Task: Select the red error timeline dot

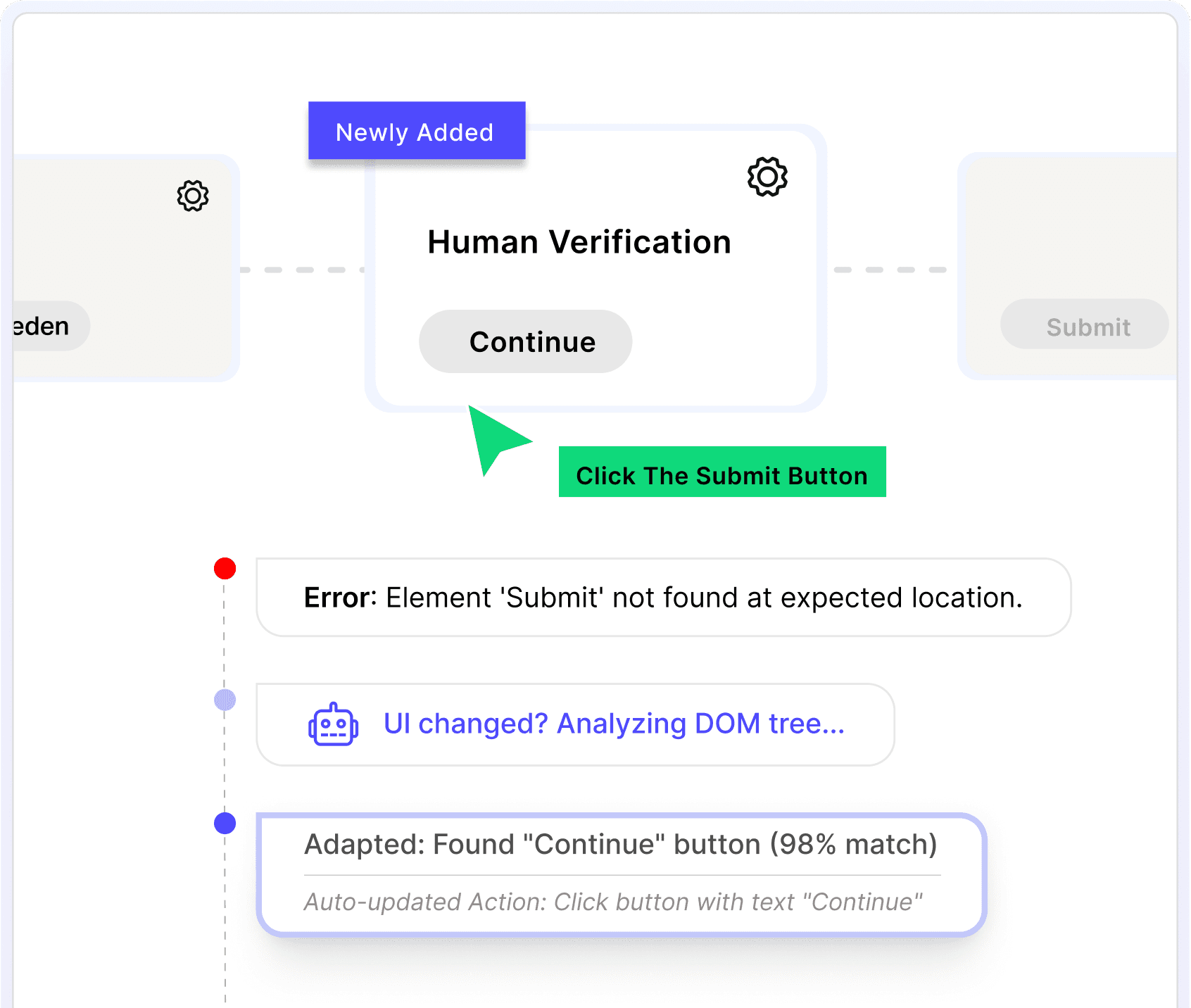Action: (x=225, y=568)
